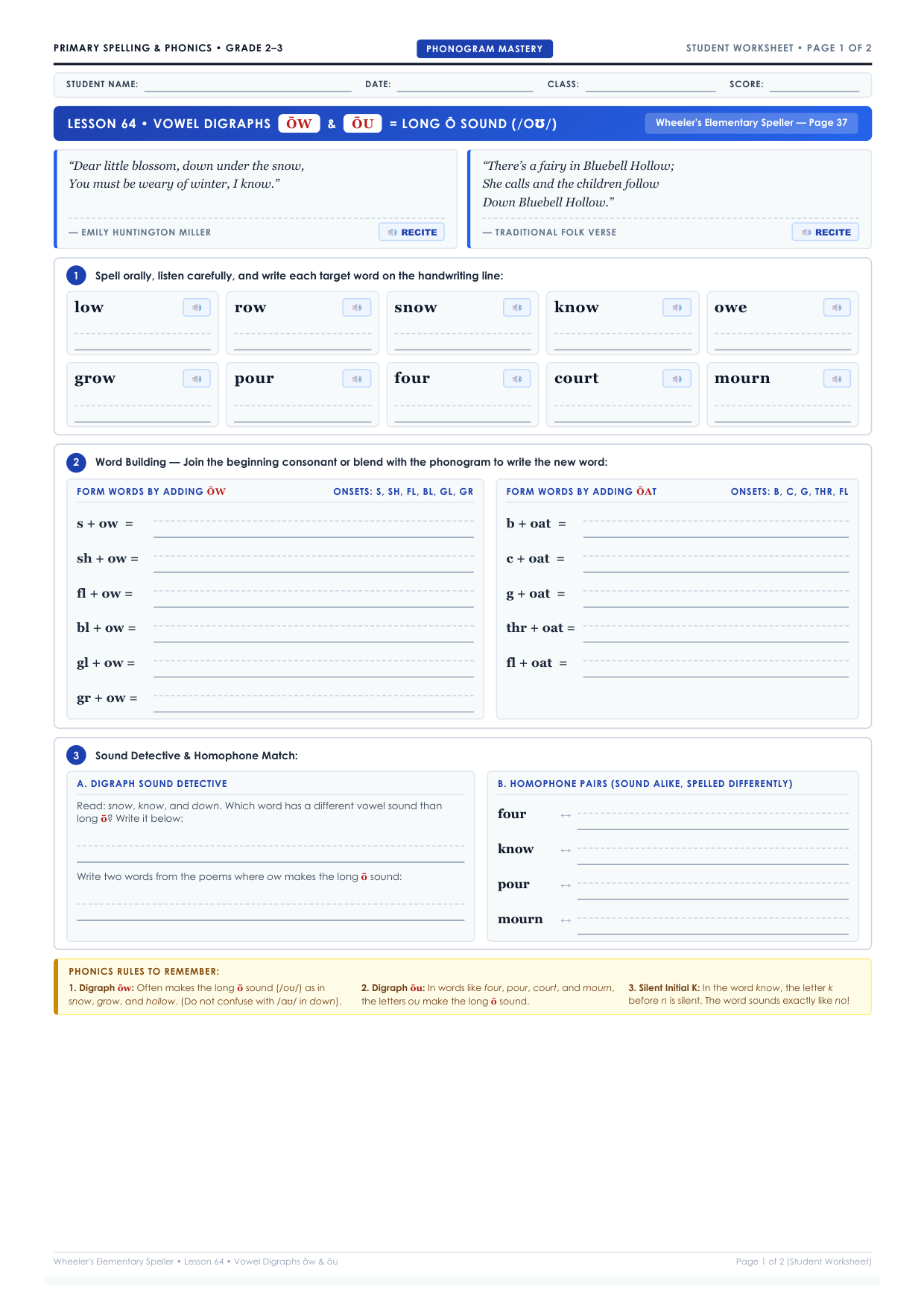Click the Digraph Sound Detective heading

coord(152,784)
